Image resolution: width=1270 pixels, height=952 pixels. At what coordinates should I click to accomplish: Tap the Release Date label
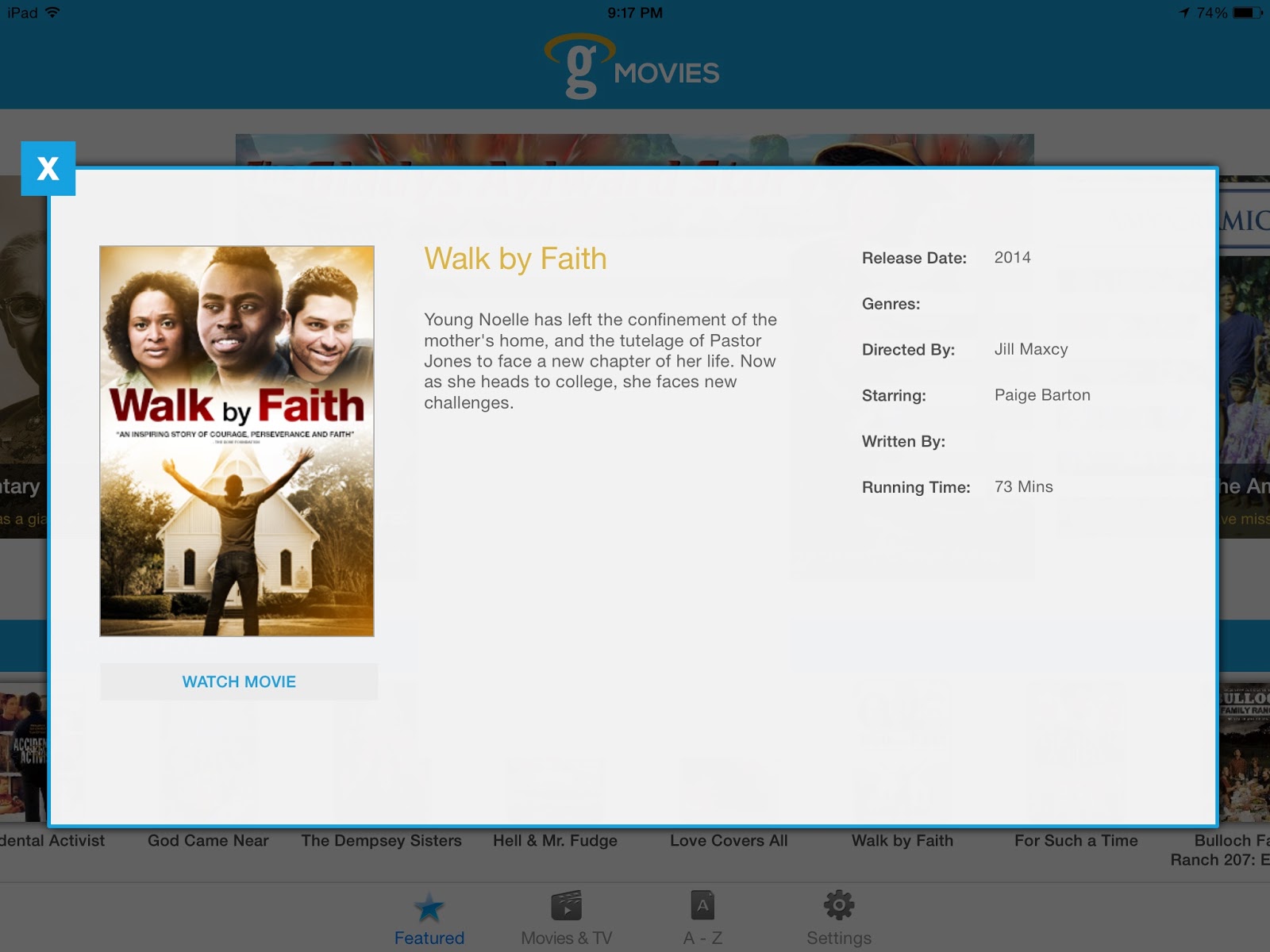click(x=914, y=258)
